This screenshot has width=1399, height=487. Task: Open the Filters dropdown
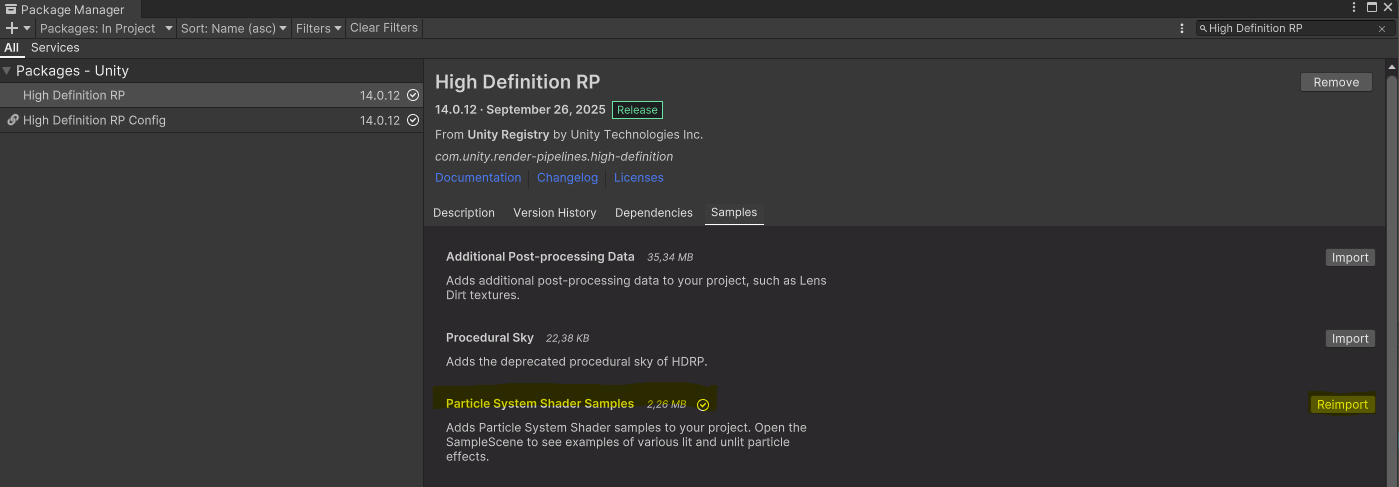pos(318,28)
